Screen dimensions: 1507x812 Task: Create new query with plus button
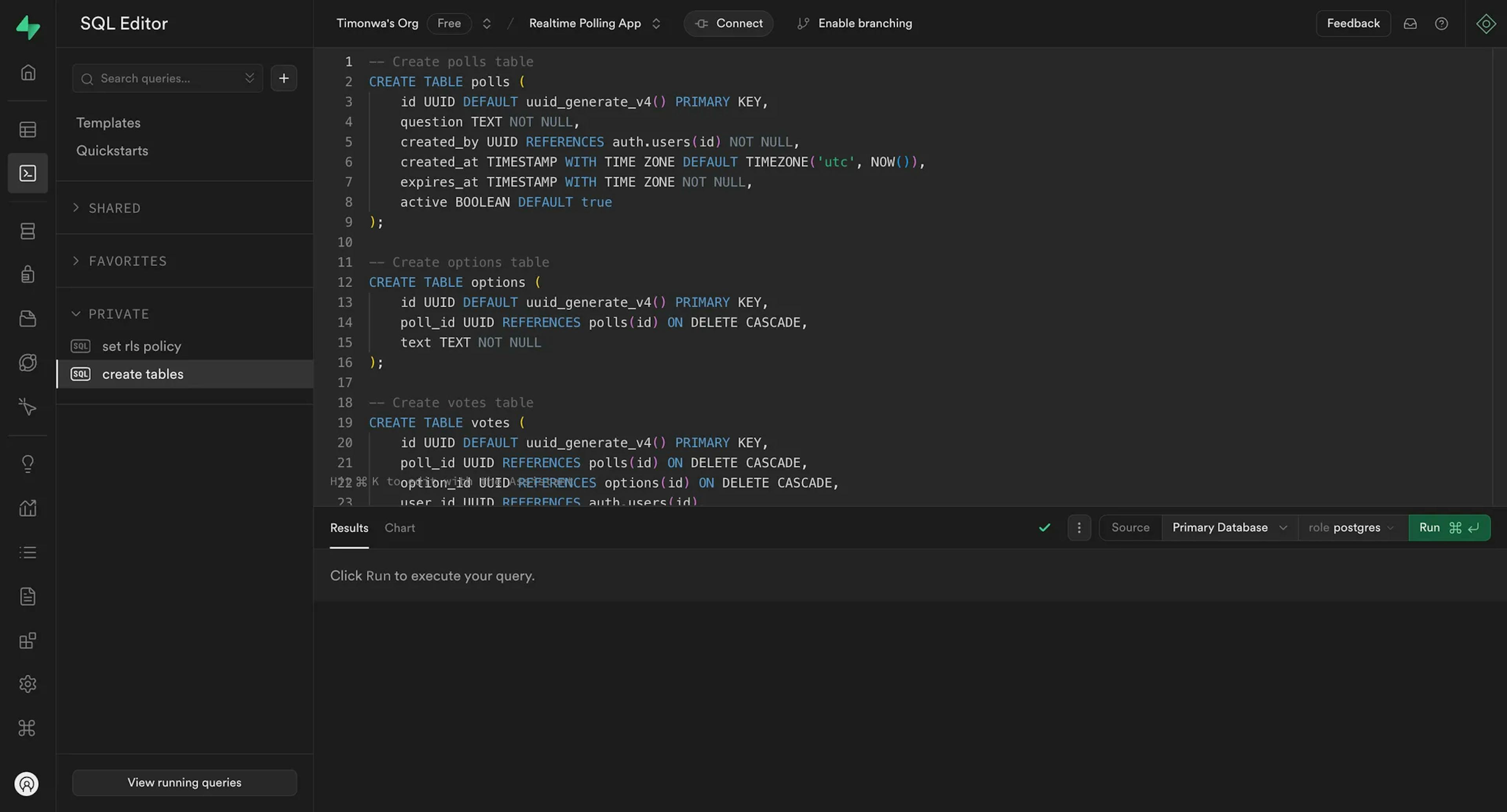tap(284, 78)
